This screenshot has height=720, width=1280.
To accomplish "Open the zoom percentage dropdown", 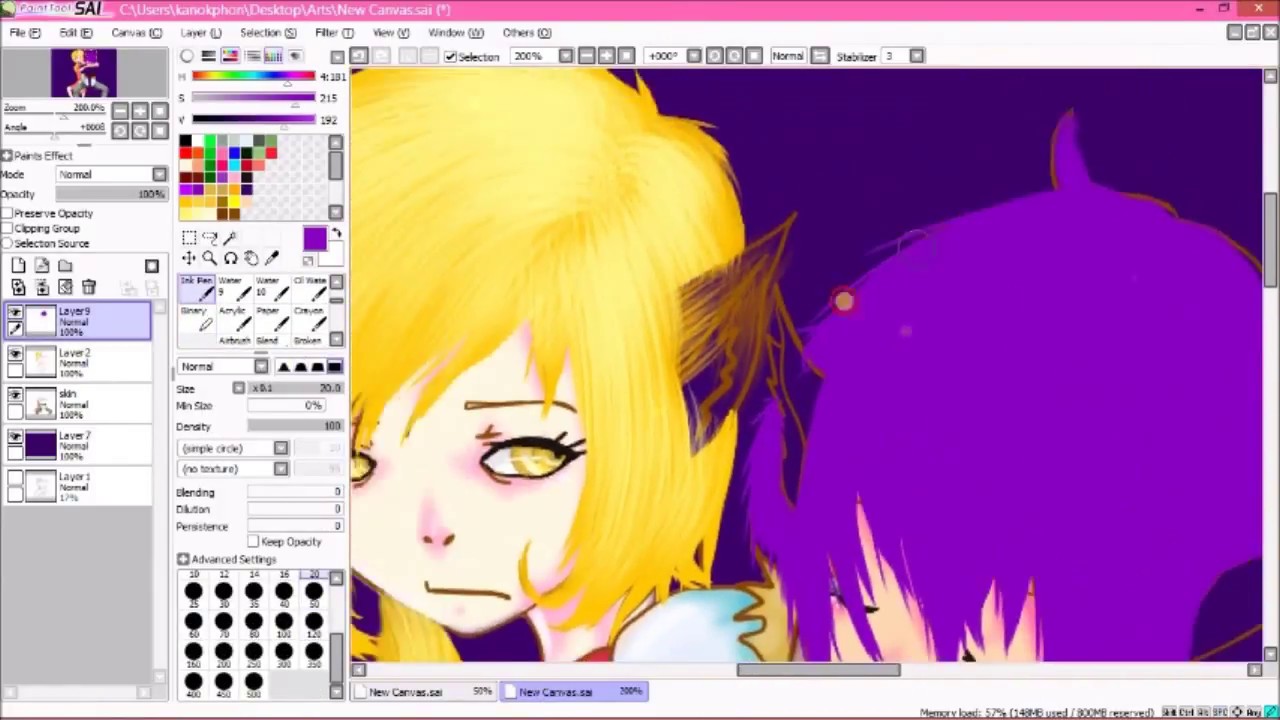I will pyautogui.click(x=566, y=56).
